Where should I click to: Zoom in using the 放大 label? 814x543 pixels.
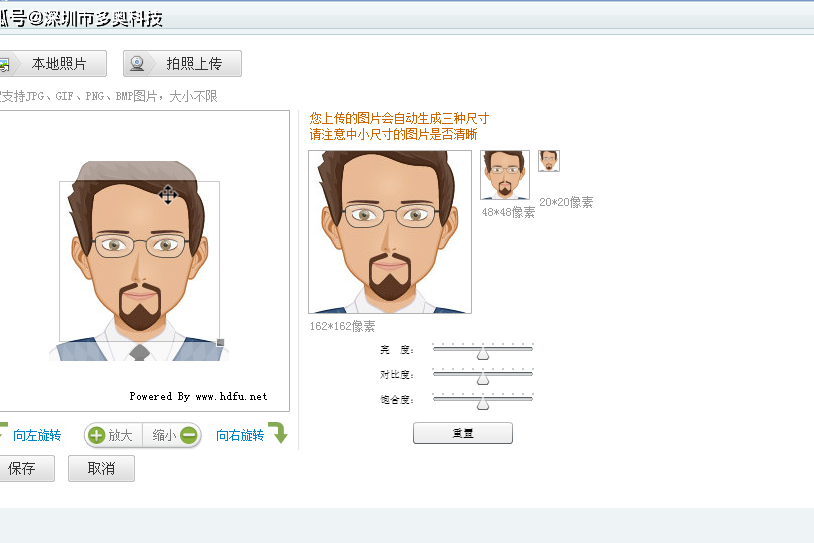pos(120,435)
